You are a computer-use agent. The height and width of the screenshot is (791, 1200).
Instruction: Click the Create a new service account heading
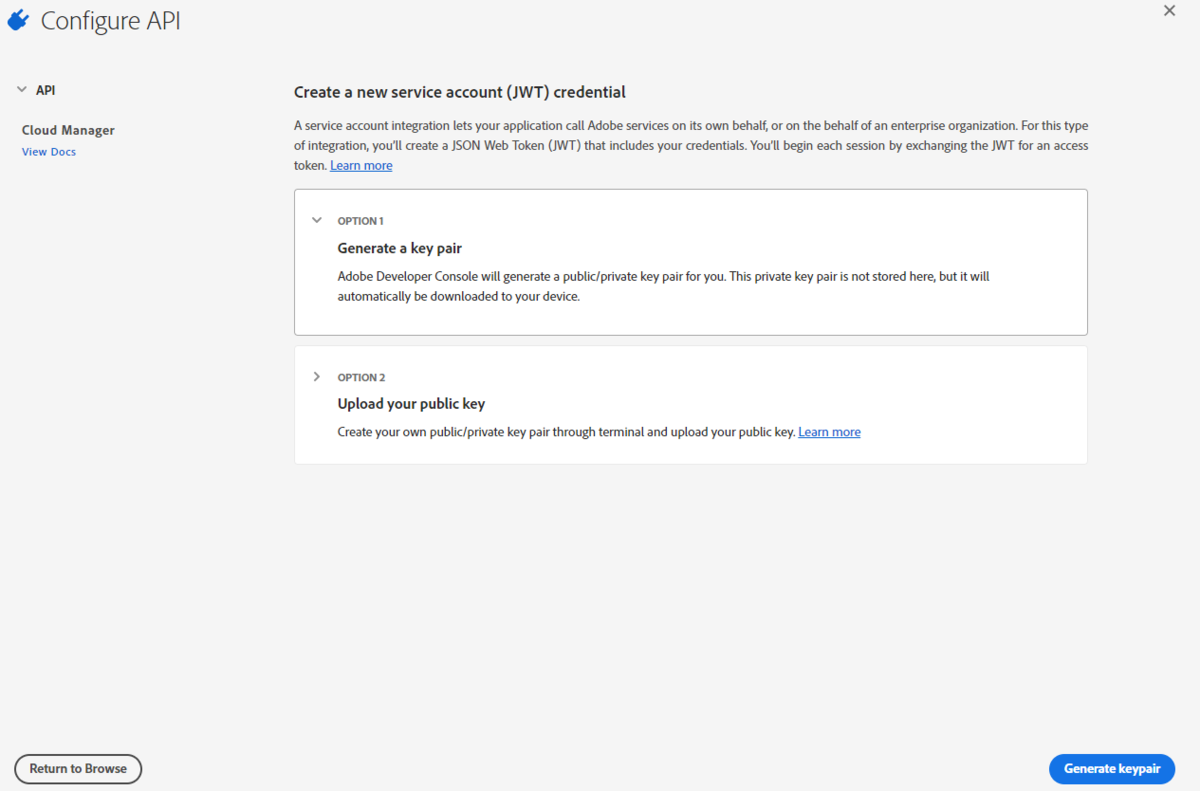click(460, 92)
